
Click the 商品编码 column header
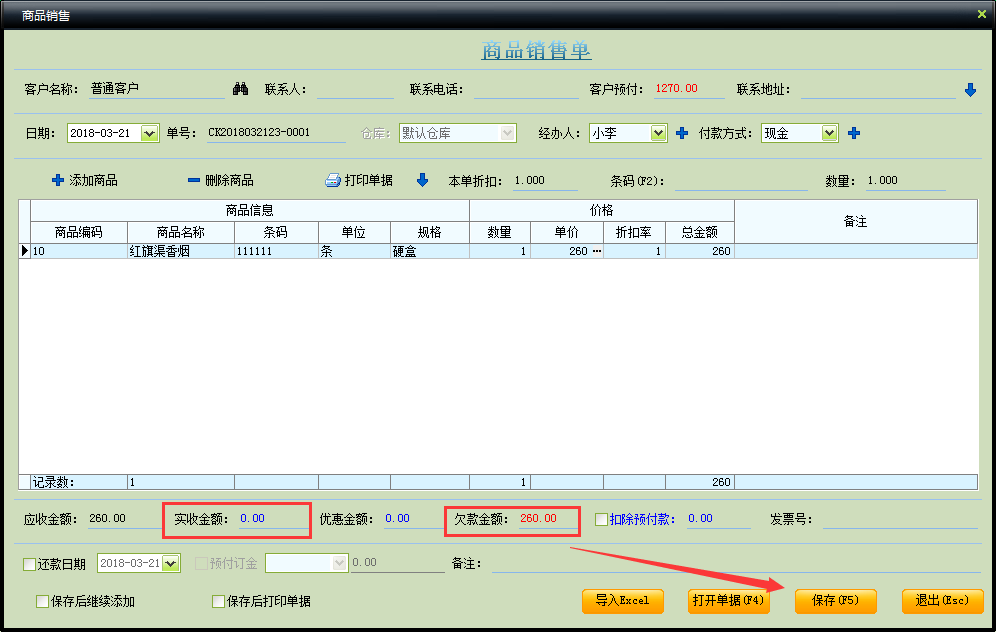79,232
